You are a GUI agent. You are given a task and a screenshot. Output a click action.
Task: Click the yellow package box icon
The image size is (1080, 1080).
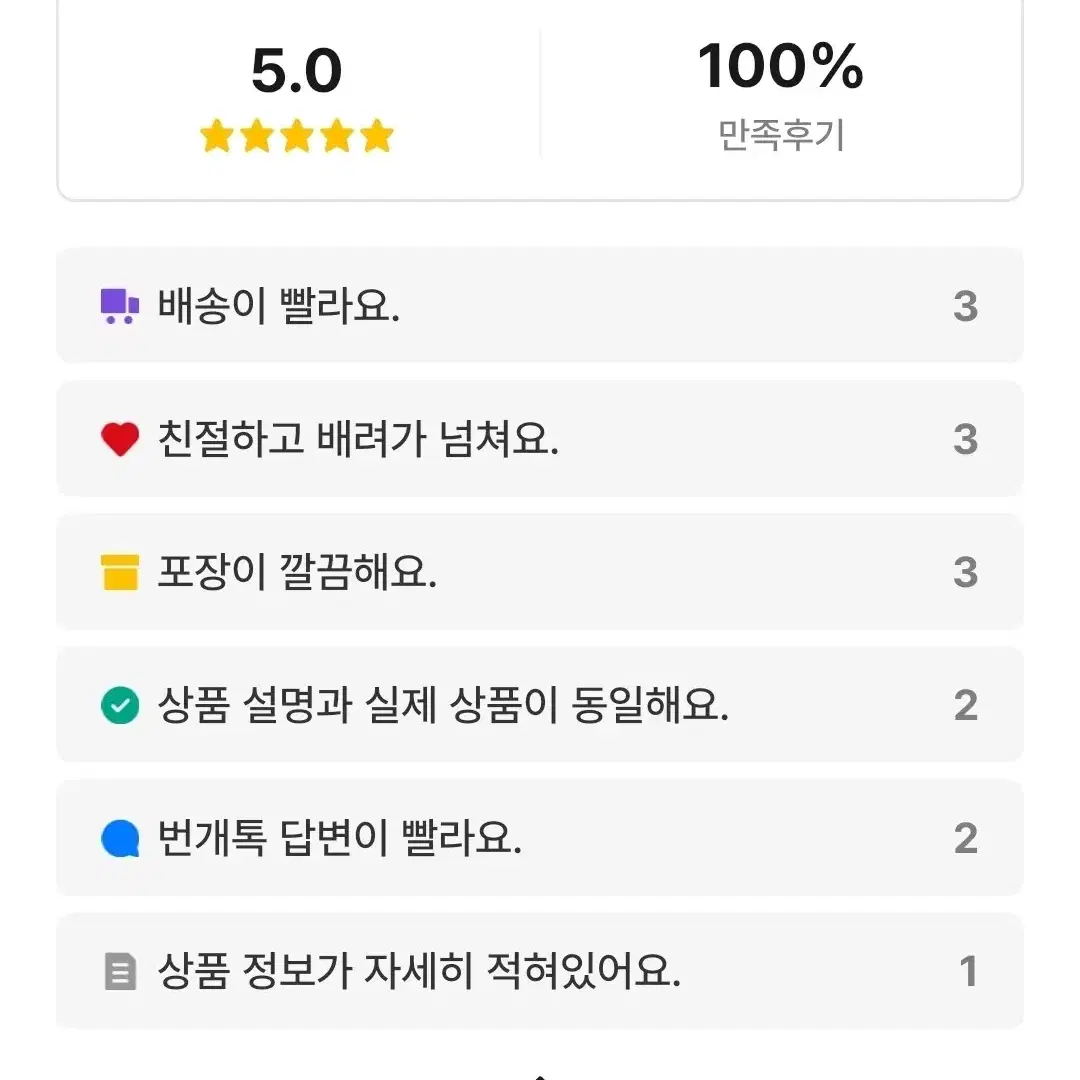click(120, 572)
